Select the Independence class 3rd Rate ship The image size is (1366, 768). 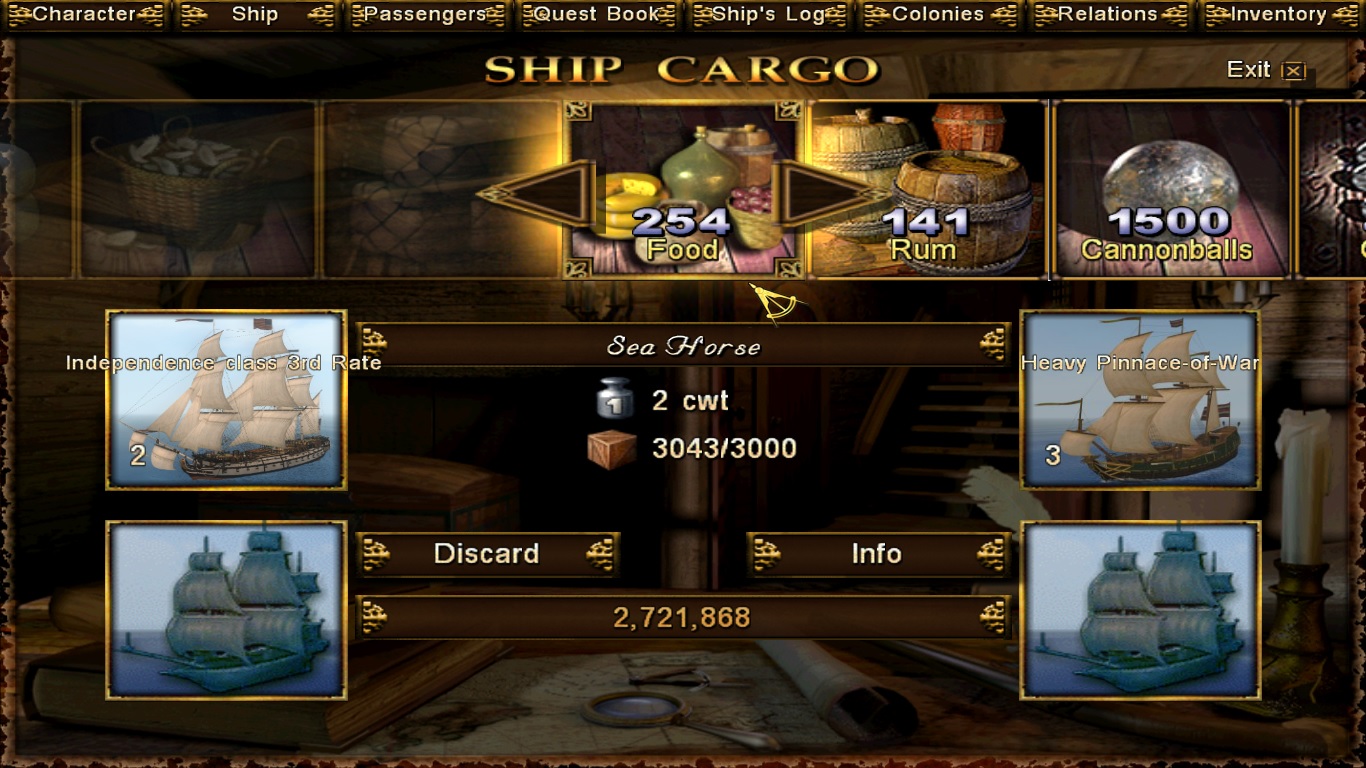226,400
